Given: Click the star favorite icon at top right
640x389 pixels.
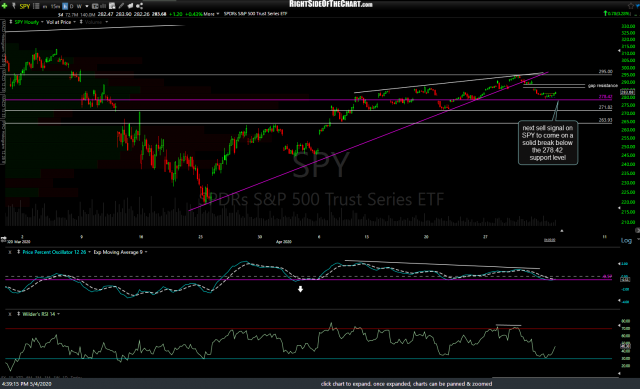Looking at the screenshot, I should [631, 6].
